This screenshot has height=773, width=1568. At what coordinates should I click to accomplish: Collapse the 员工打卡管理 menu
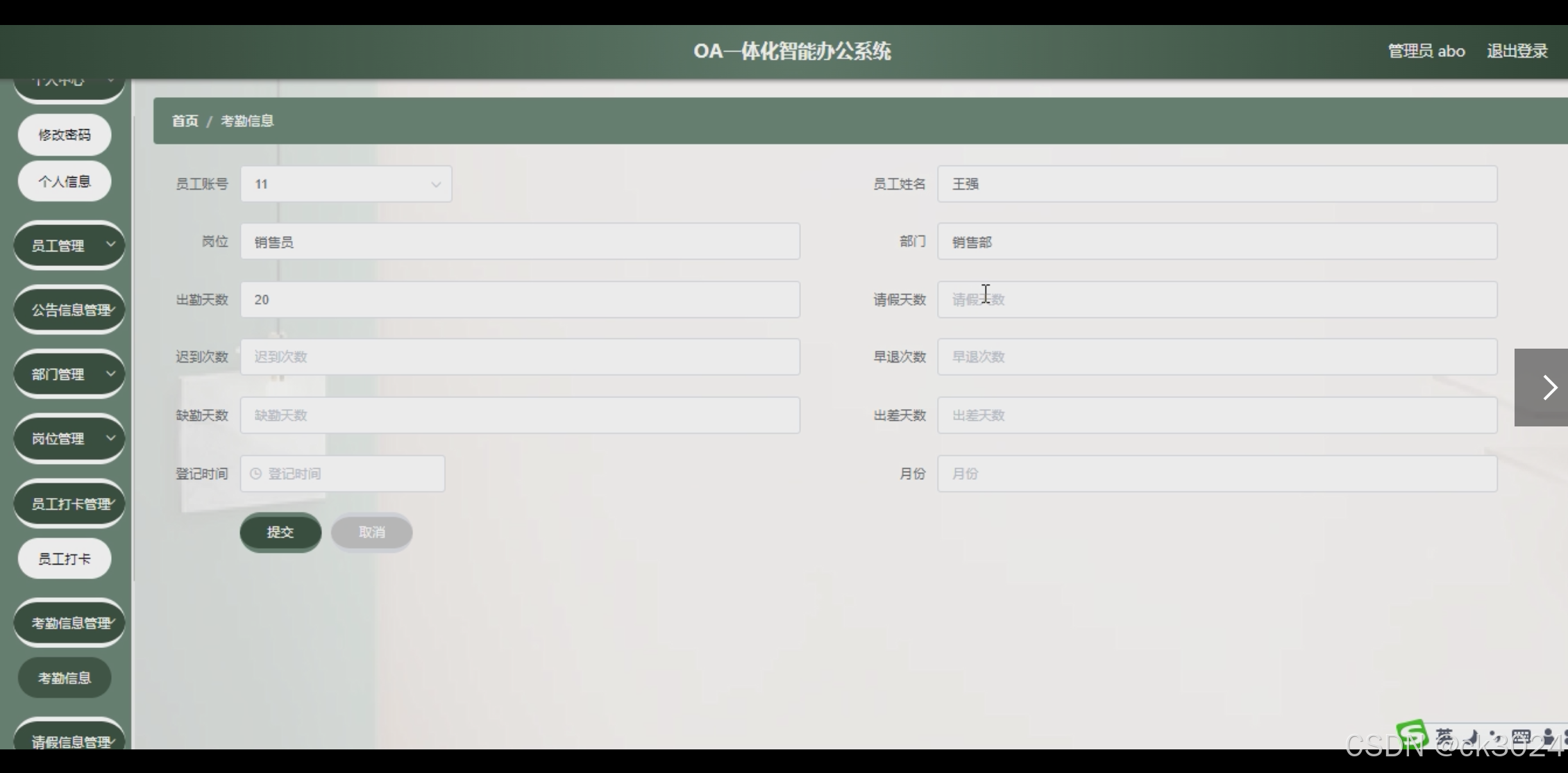click(x=69, y=504)
